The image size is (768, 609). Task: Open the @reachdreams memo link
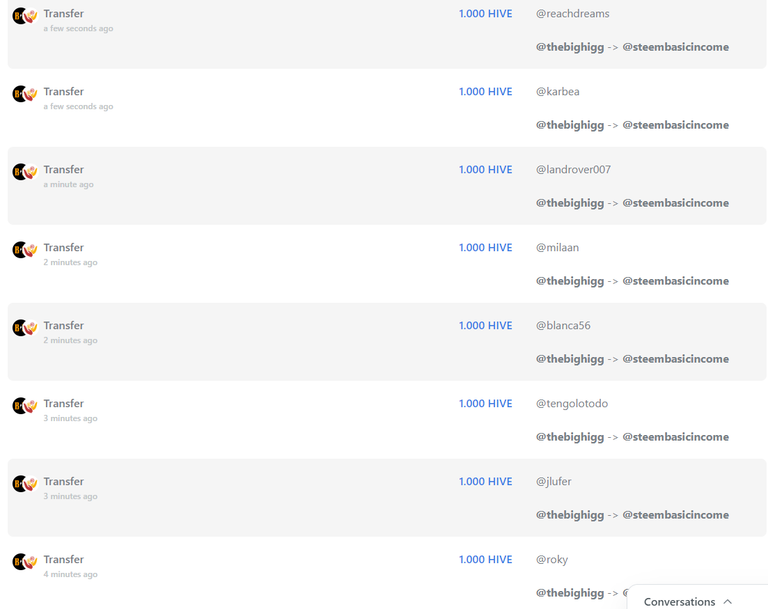click(573, 14)
